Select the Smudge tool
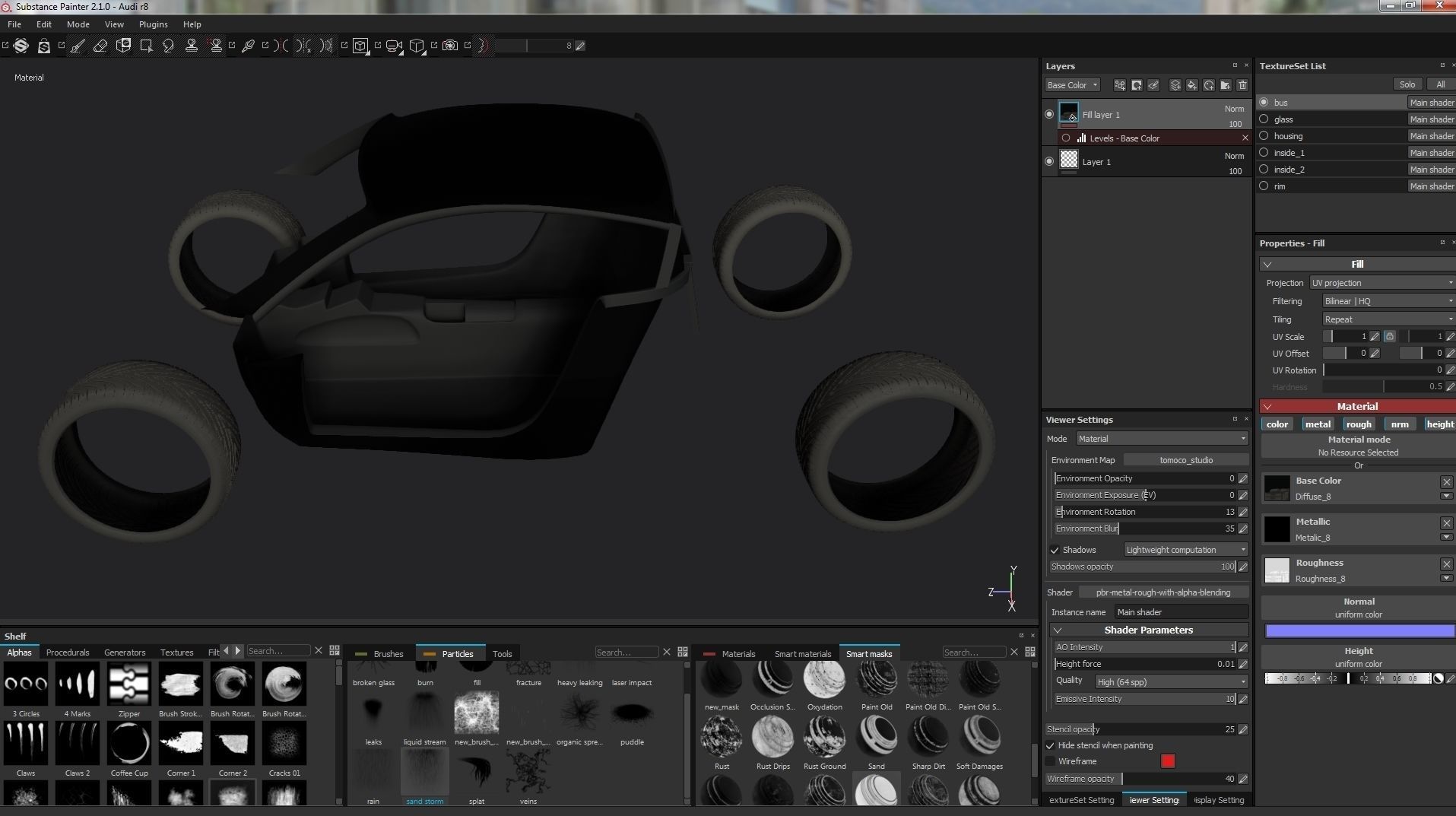Image resolution: width=1456 pixels, height=816 pixels. [169, 46]
